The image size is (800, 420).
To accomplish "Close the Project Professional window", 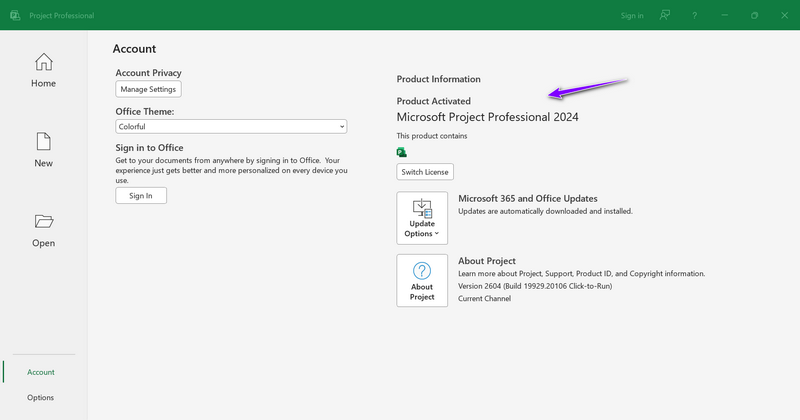I will [x=785, y=16].
